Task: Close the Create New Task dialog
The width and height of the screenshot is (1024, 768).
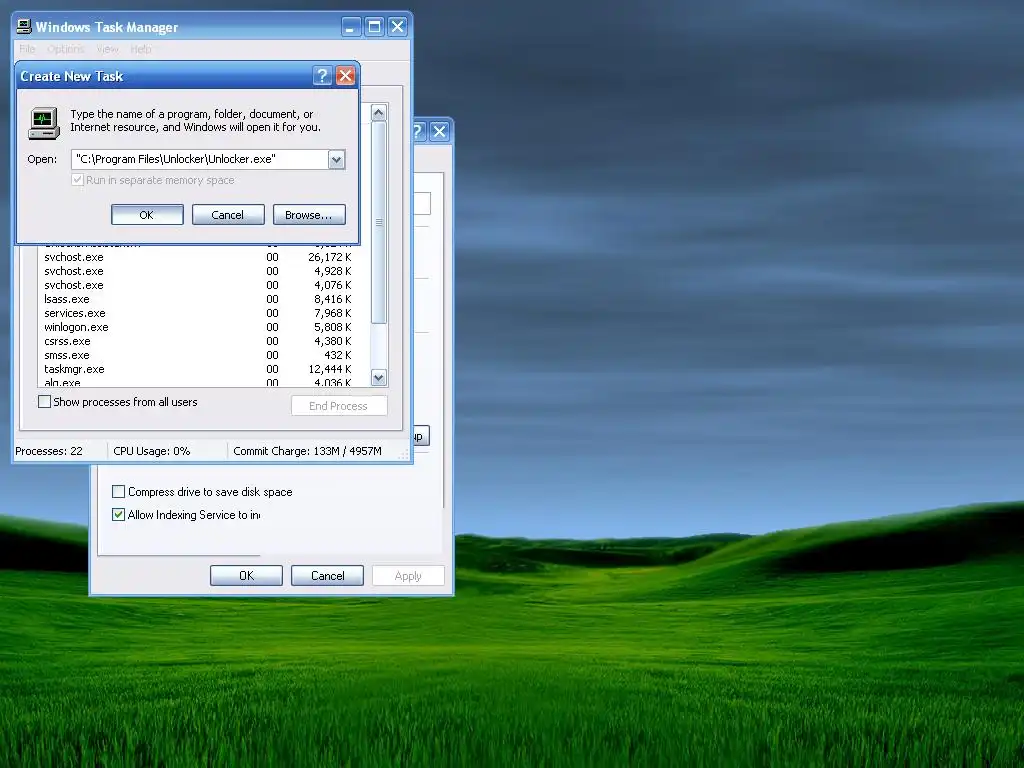Action: pyautogui.click(x=345, y=76)
